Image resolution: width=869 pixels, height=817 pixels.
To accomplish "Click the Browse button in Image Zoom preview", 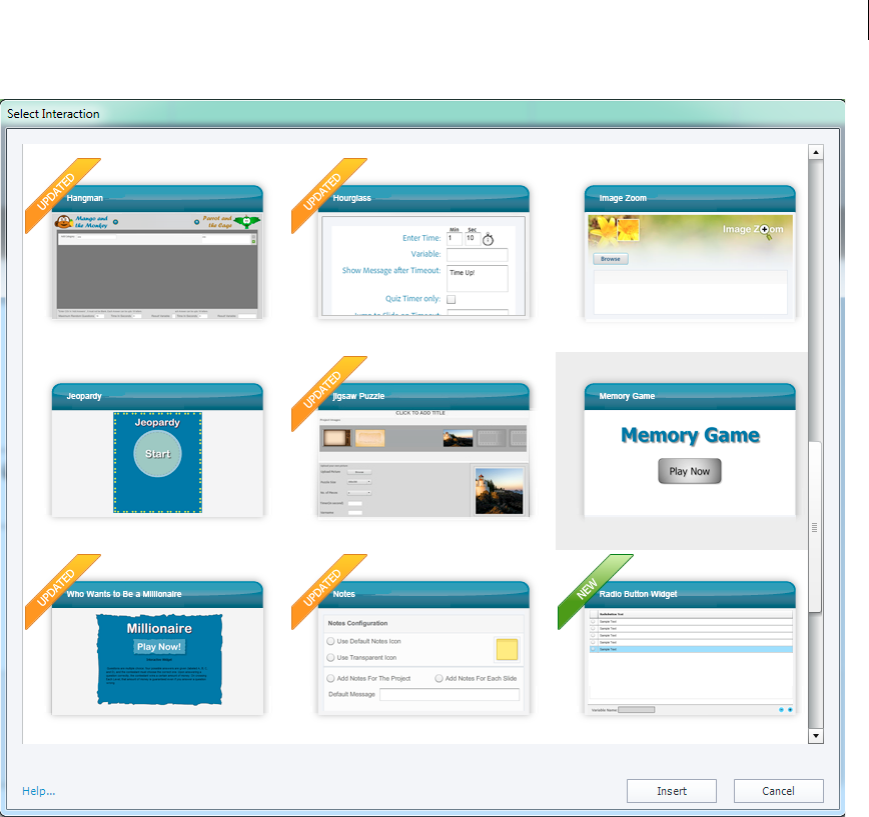I will (x=610, y=259).
